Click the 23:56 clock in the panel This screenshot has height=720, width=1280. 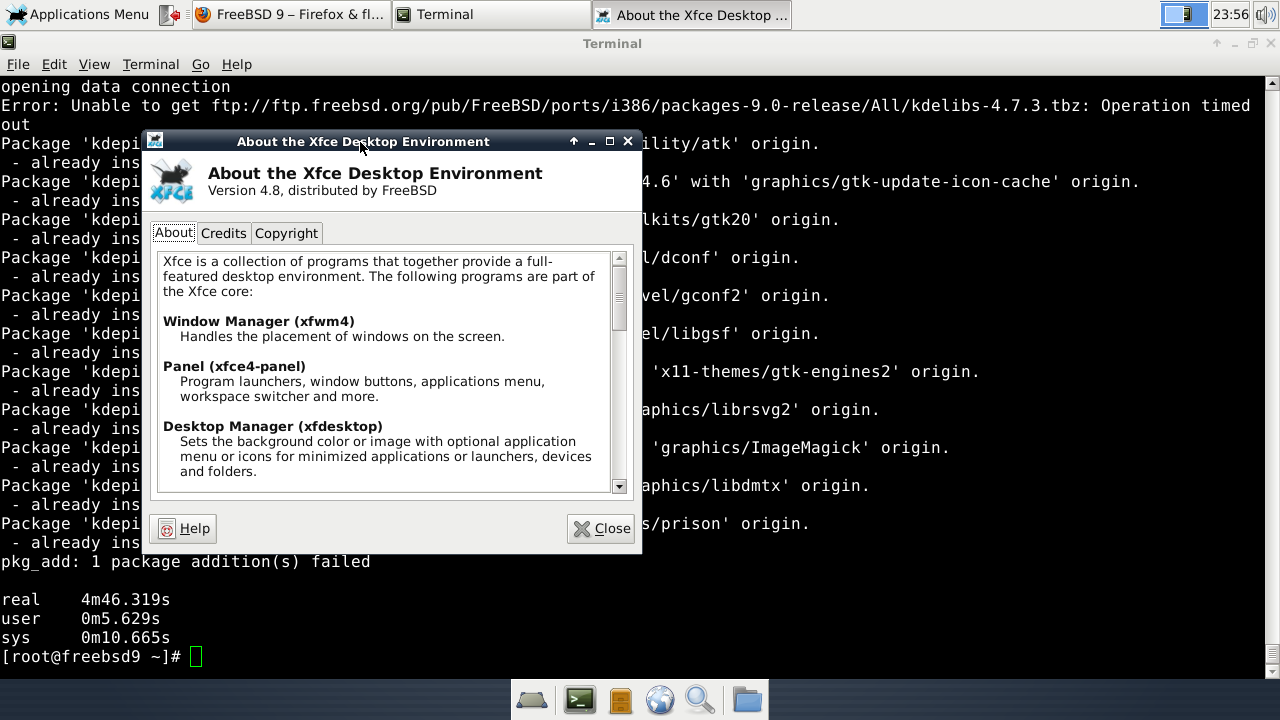[1230, 15]
